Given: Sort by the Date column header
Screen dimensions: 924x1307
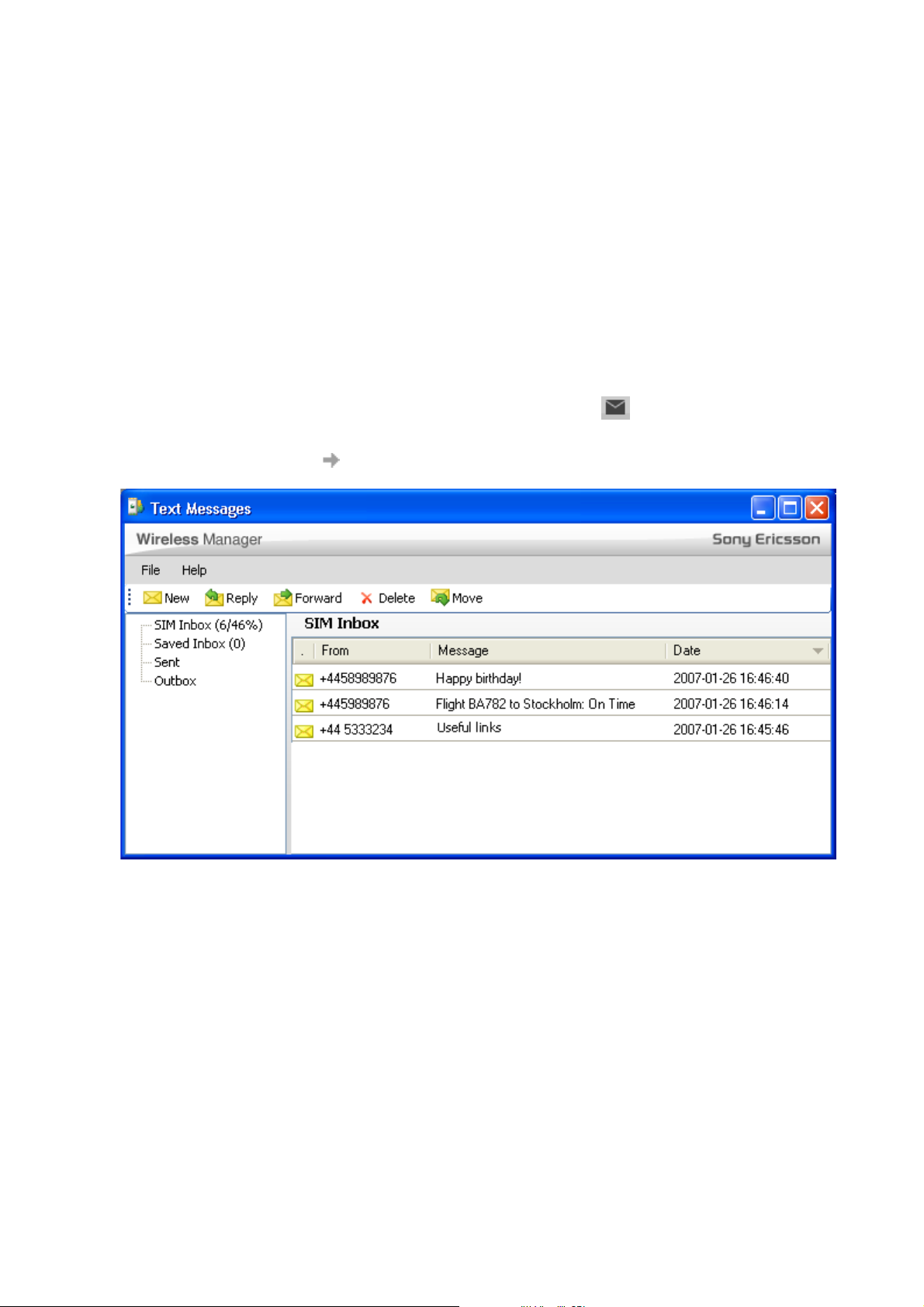Looking at the screenshot, I should tap(747, 651).
